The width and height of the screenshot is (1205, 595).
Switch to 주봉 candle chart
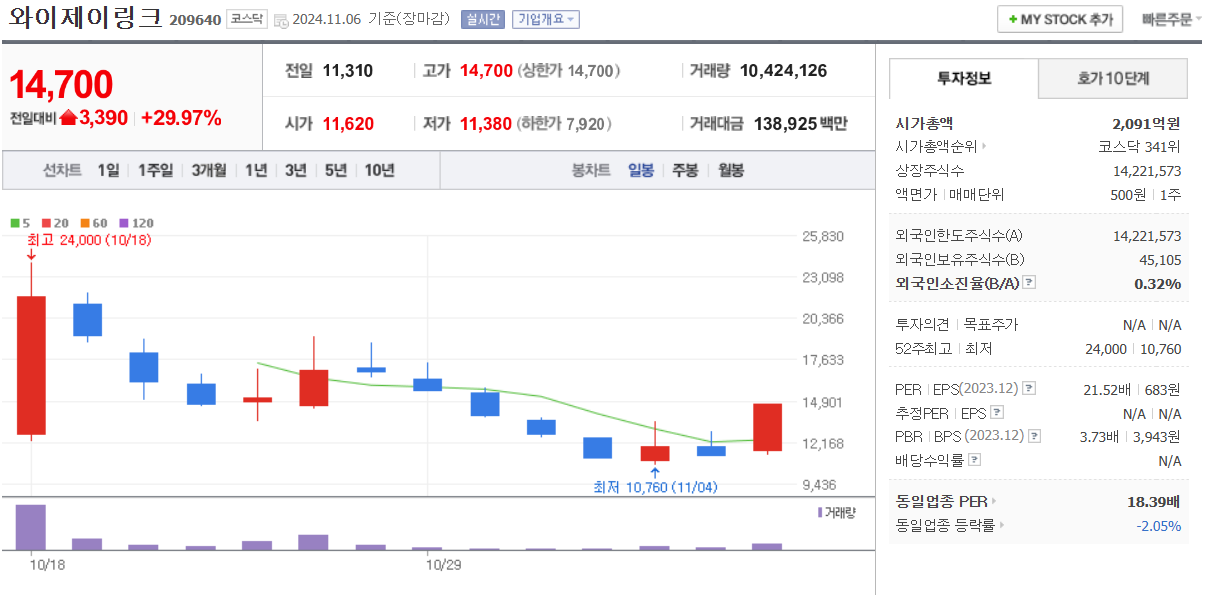point(685,170)
